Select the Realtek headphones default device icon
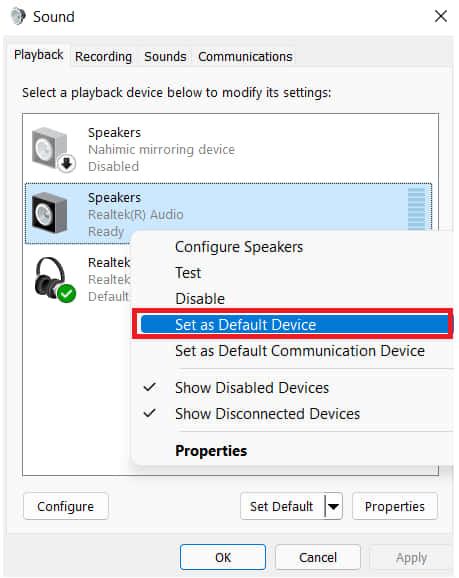 (x=55, y=279)
